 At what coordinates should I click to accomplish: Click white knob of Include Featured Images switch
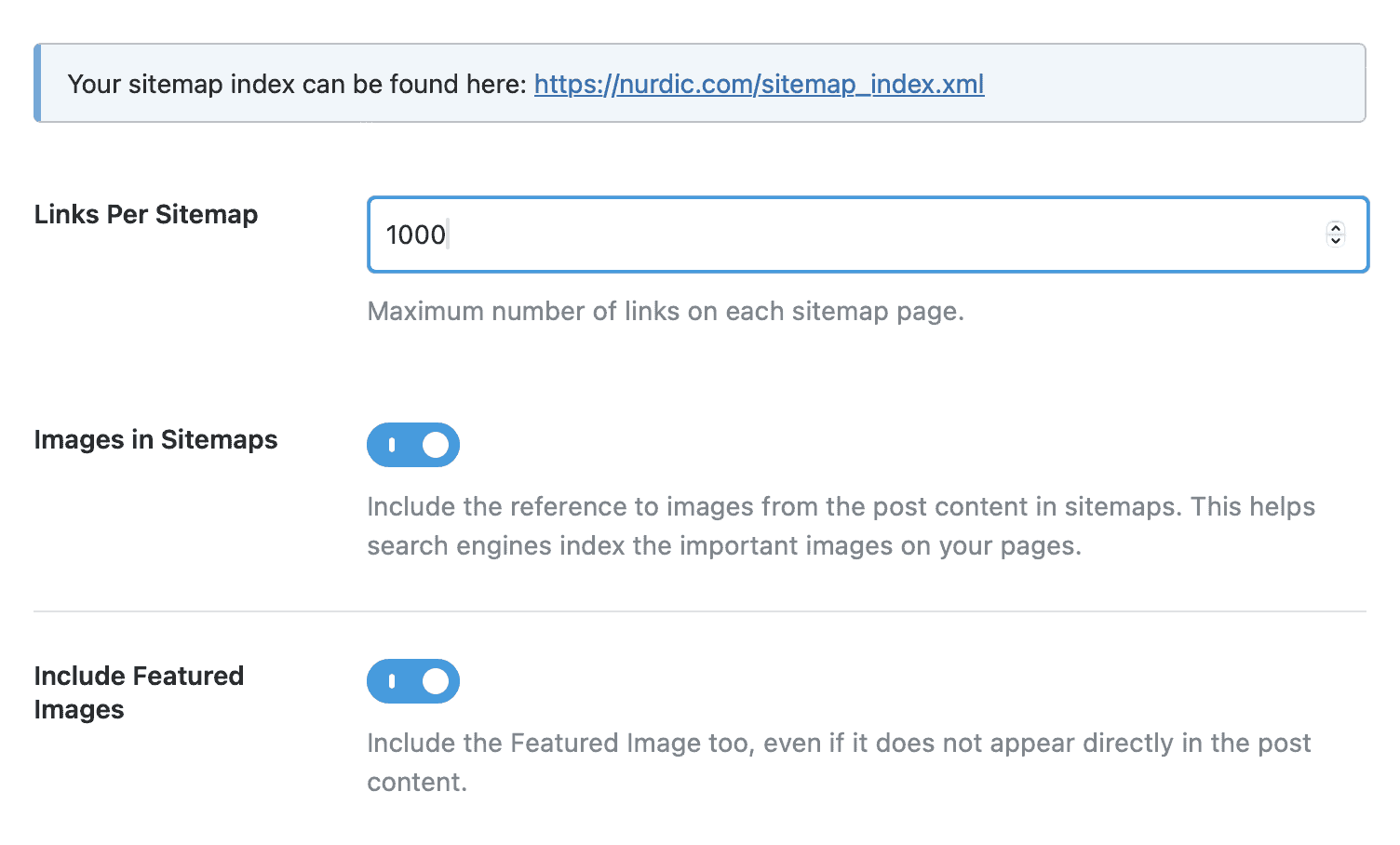point(435,681)
